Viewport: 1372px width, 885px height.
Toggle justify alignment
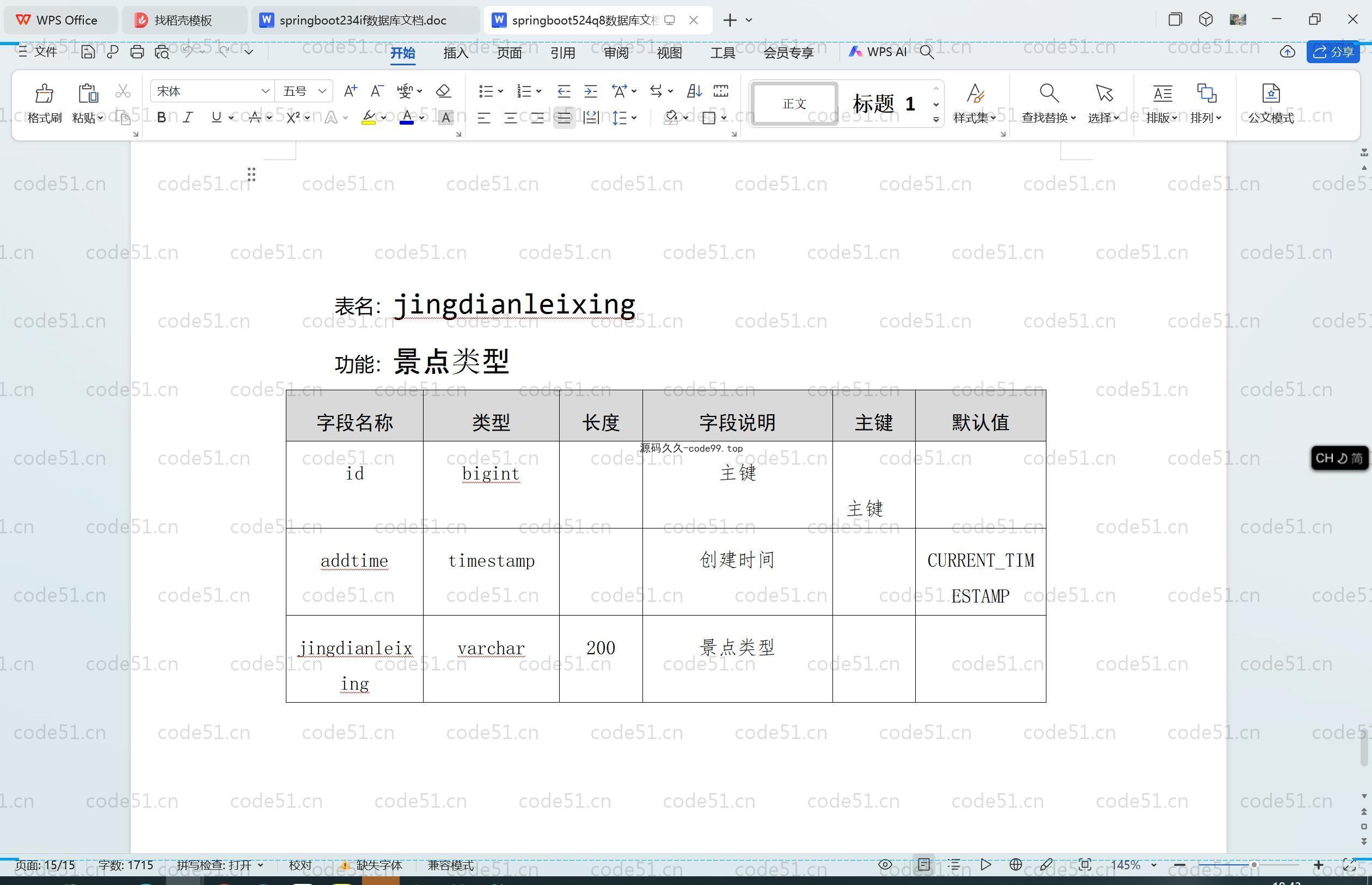click(x=564, y=118)
